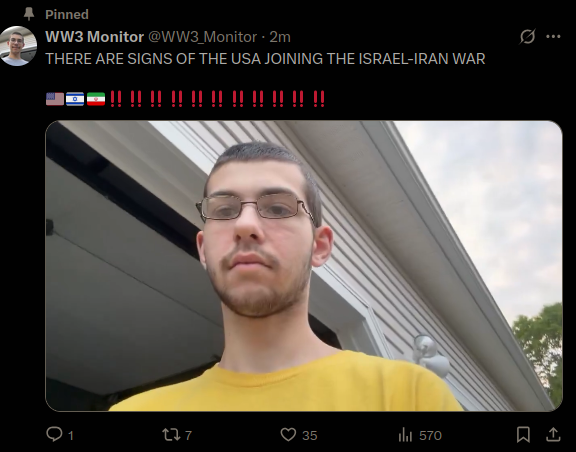Open the share upload arrow icon
Image resolution: width=576 pixels, height=452 pixels.
(553, 435)
